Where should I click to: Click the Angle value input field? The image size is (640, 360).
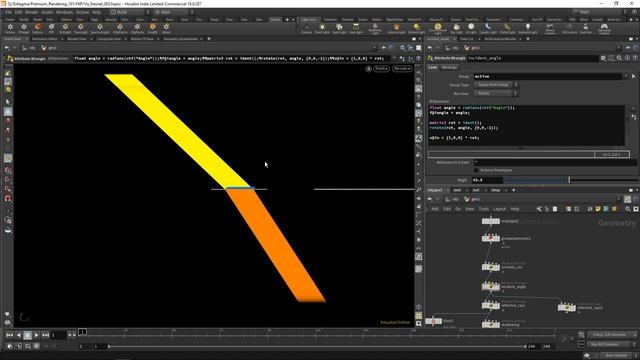click(x=487, y=180)
